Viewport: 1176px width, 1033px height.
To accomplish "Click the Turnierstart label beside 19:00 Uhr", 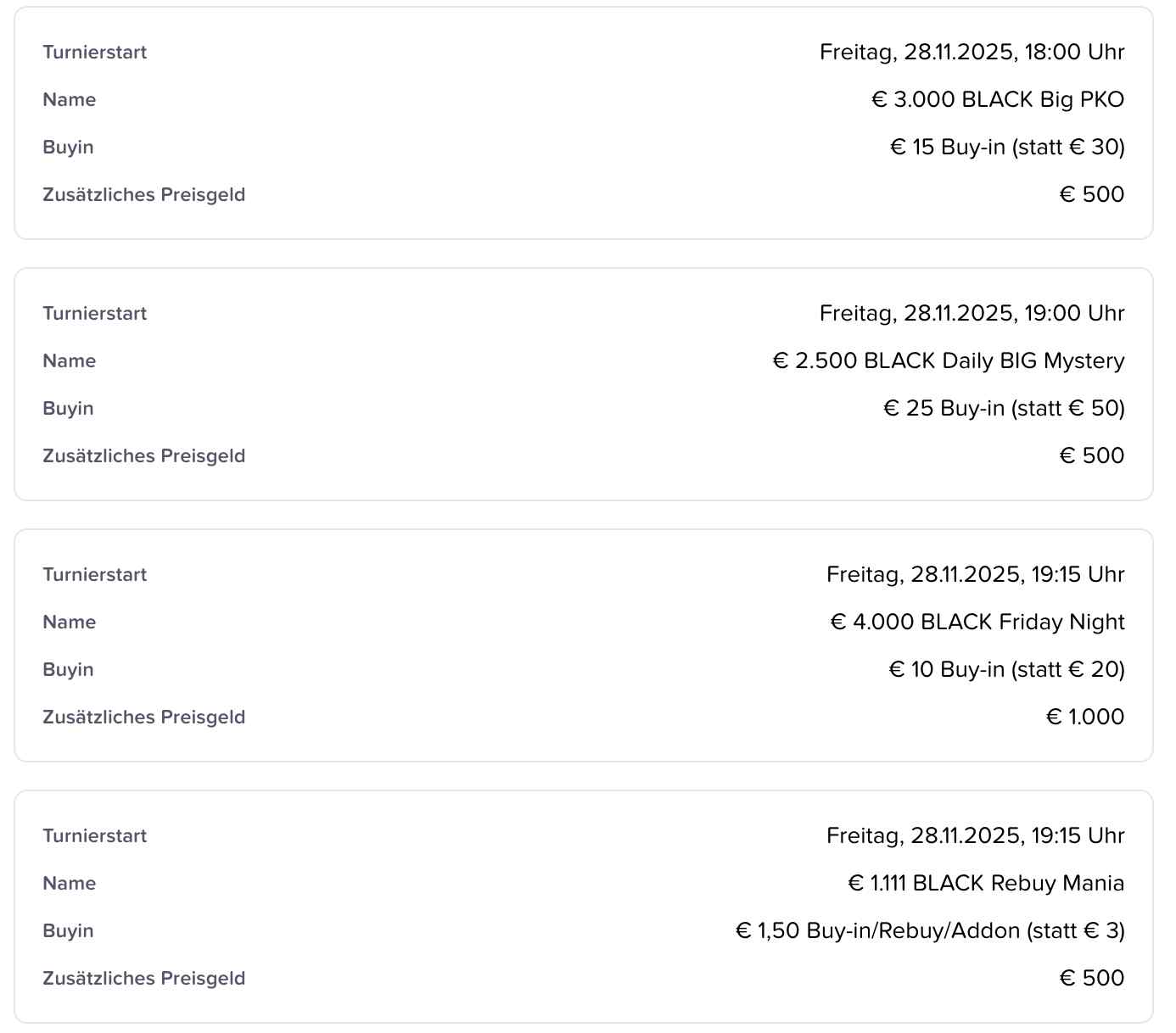I will [x=95, y=314].
